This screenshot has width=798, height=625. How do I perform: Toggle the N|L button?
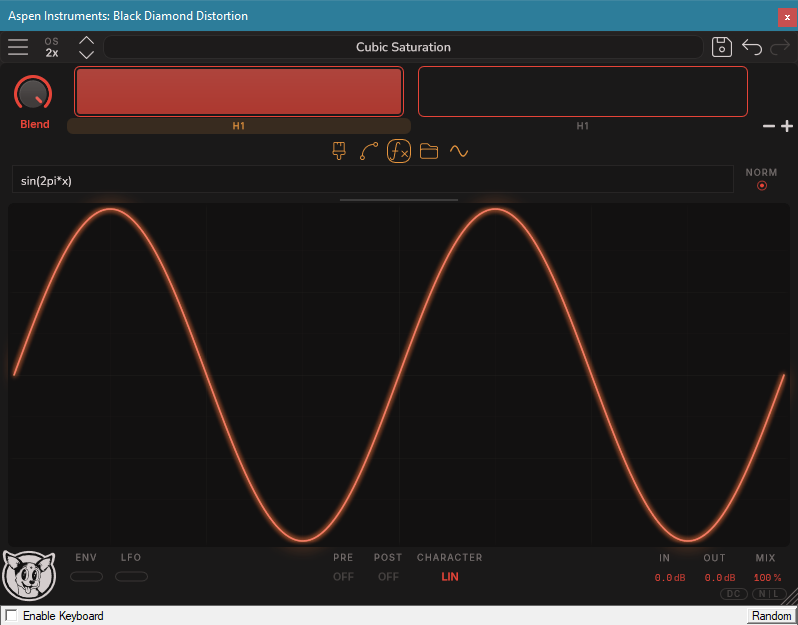[768, 593]
